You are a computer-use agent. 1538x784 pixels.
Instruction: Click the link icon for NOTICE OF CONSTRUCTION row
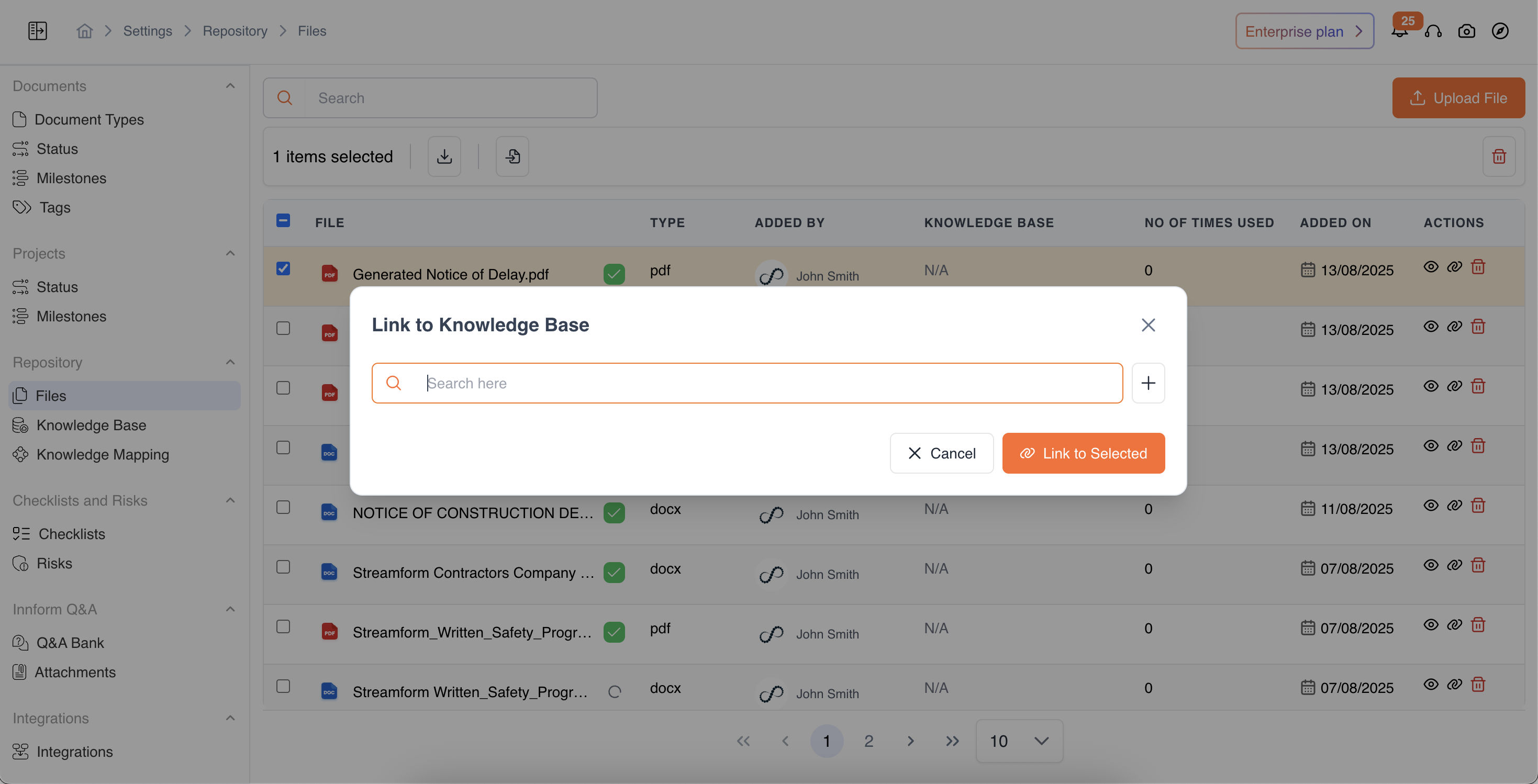(x=1454, y=506)
